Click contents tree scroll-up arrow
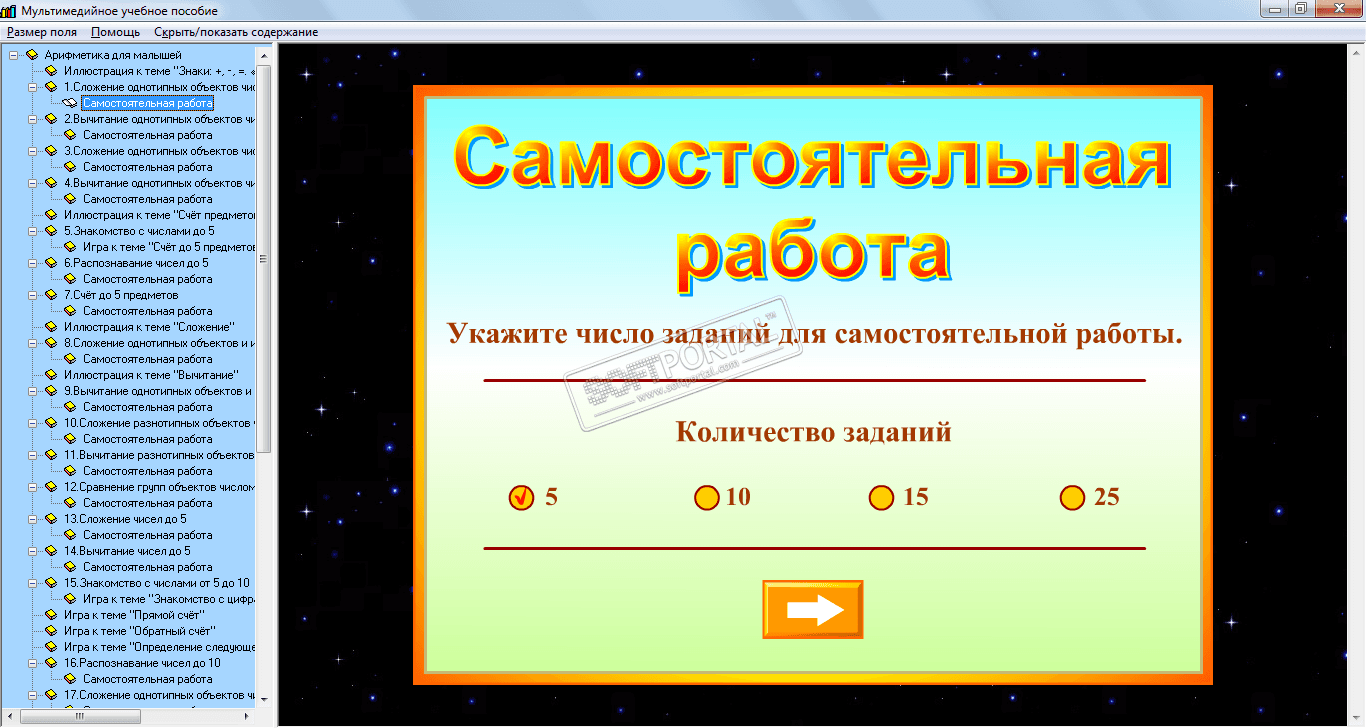 pyautogui.click(x=264, y=54)
